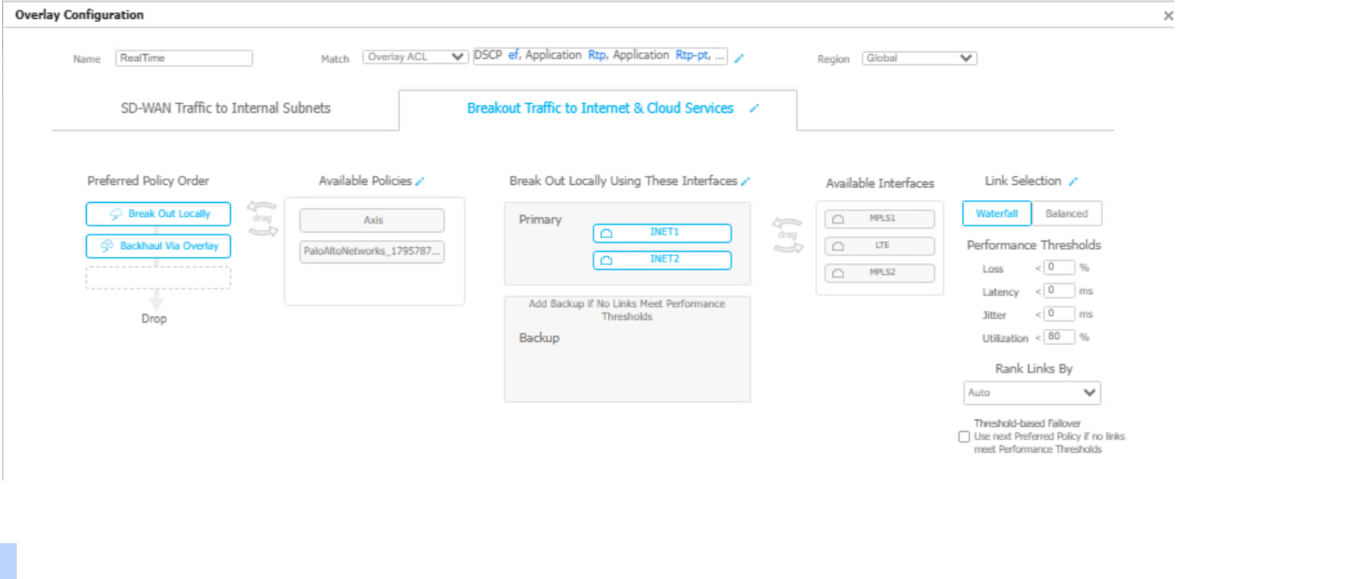Screen dimensions: 1357x579
Task: Select Breakout Traffic to Internet & Cloud Services tab
Action: tap(598, 108)
